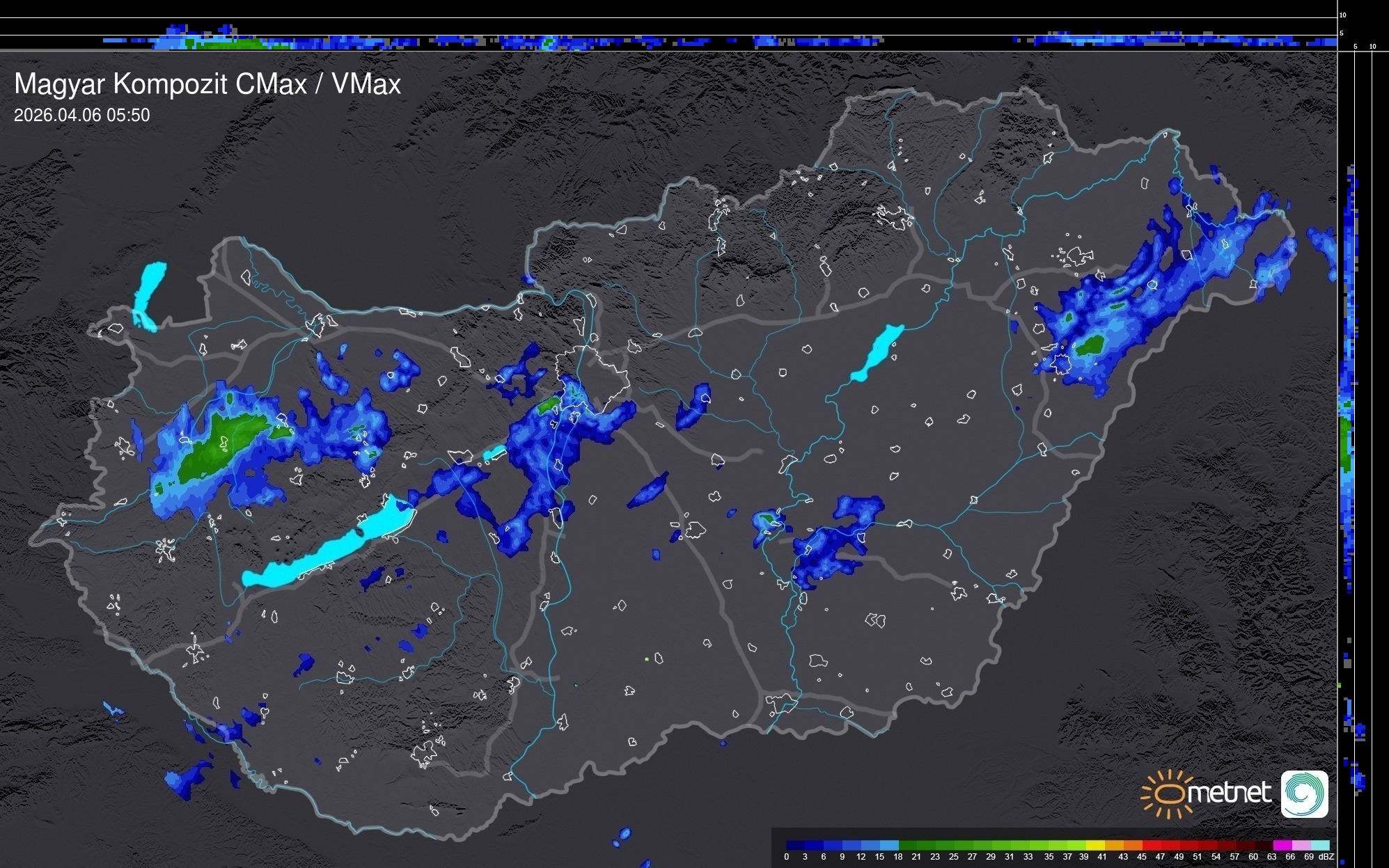Viewport: 1389px width, 868px height.
Task: Click the 10 scale label at top right
Action: coord(1342,15)
